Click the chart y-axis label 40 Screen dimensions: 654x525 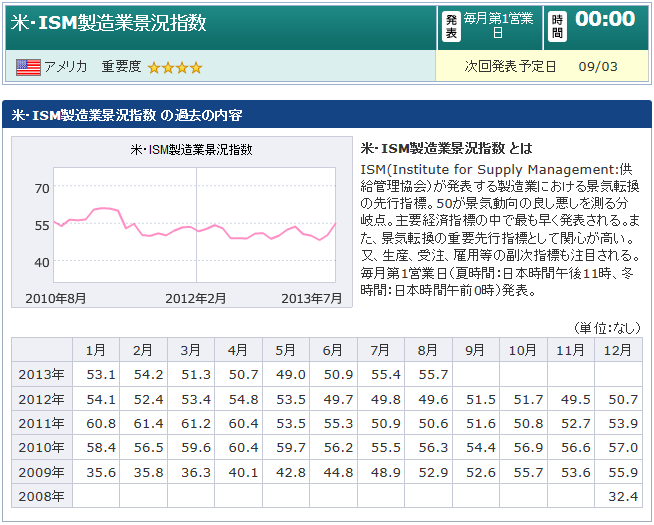tap(42, 263)
